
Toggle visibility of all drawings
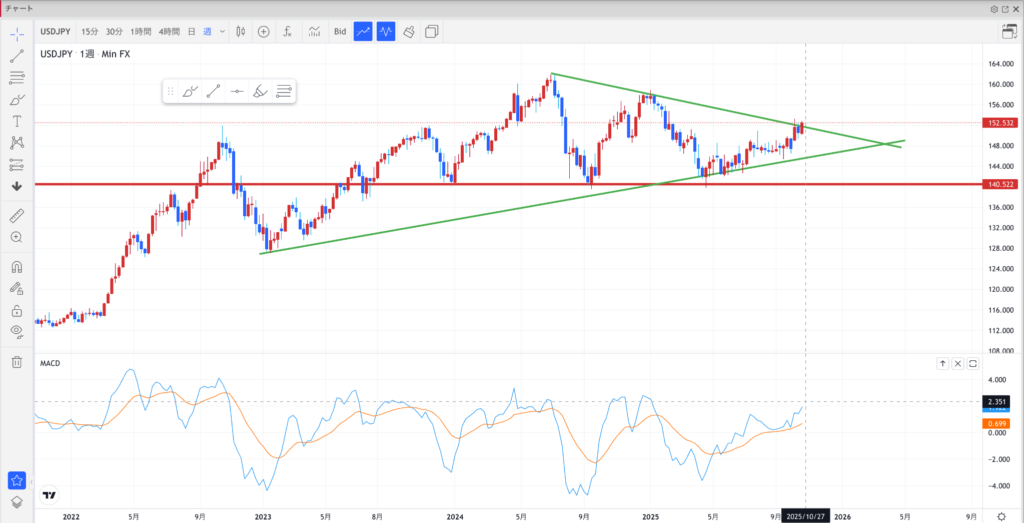(17, 331)
